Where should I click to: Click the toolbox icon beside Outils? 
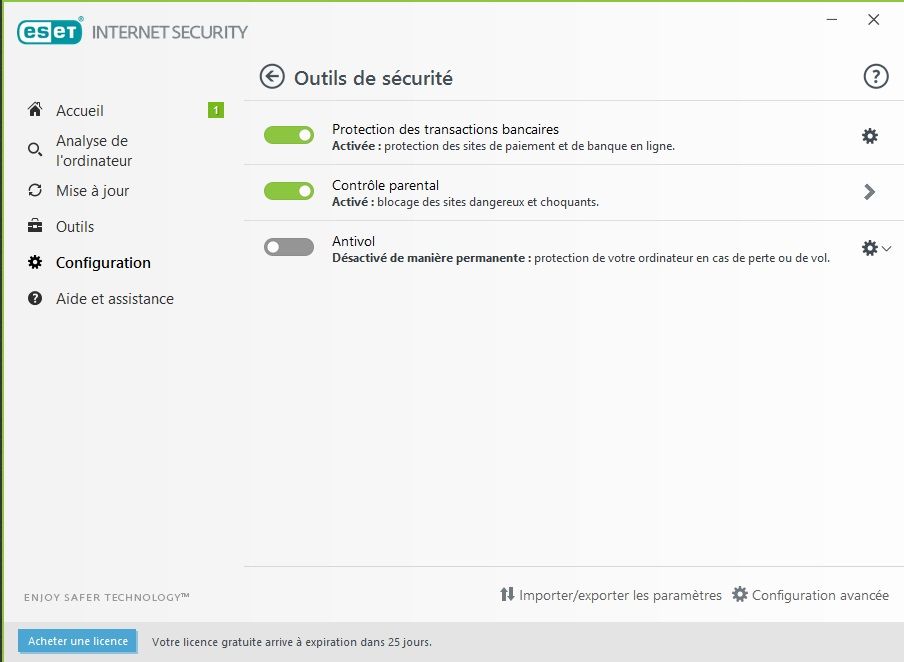[35, 226]
